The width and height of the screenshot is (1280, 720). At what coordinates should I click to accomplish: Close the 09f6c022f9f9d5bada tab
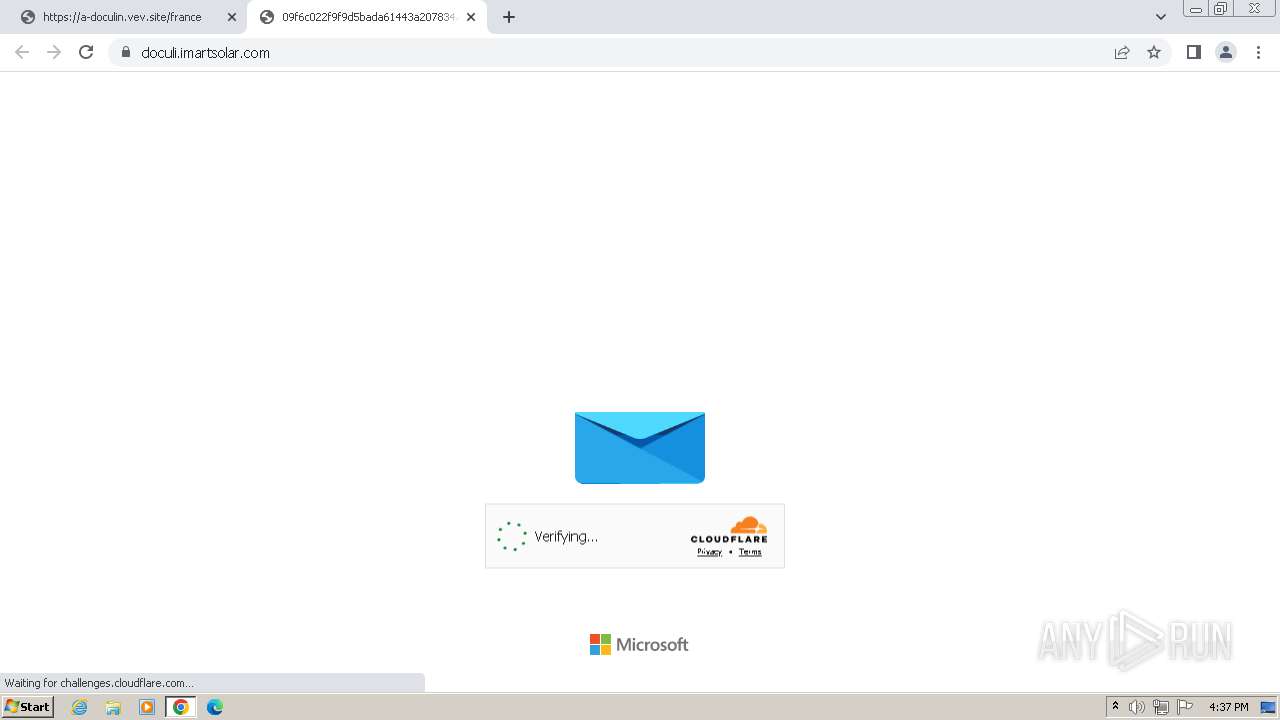pos(471,17)
